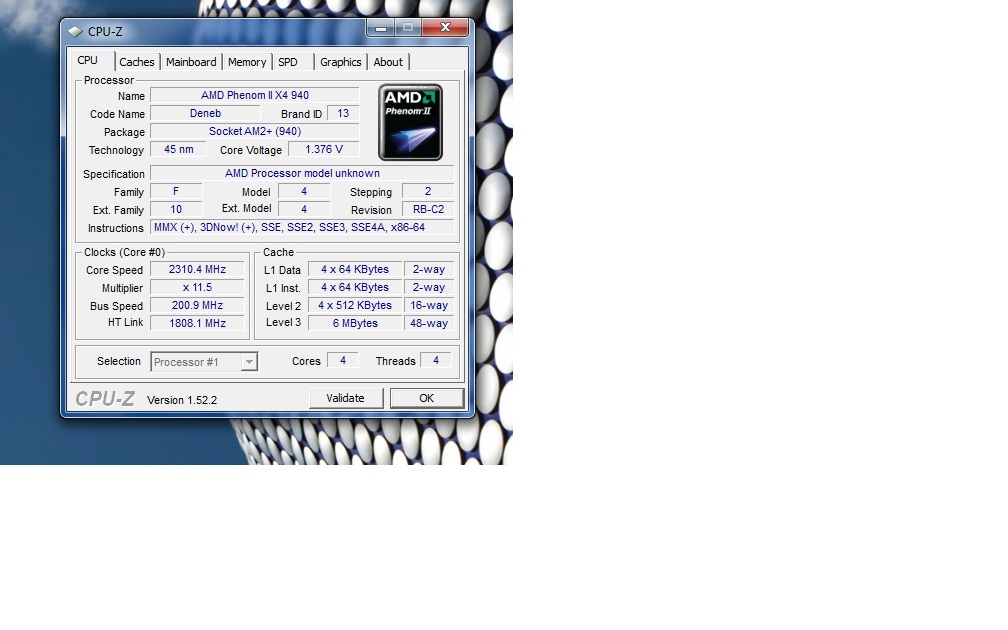Click the Package value 'Socket AM2+ (940)'
Screen dimensions: 1008x630
coord(255,131)
